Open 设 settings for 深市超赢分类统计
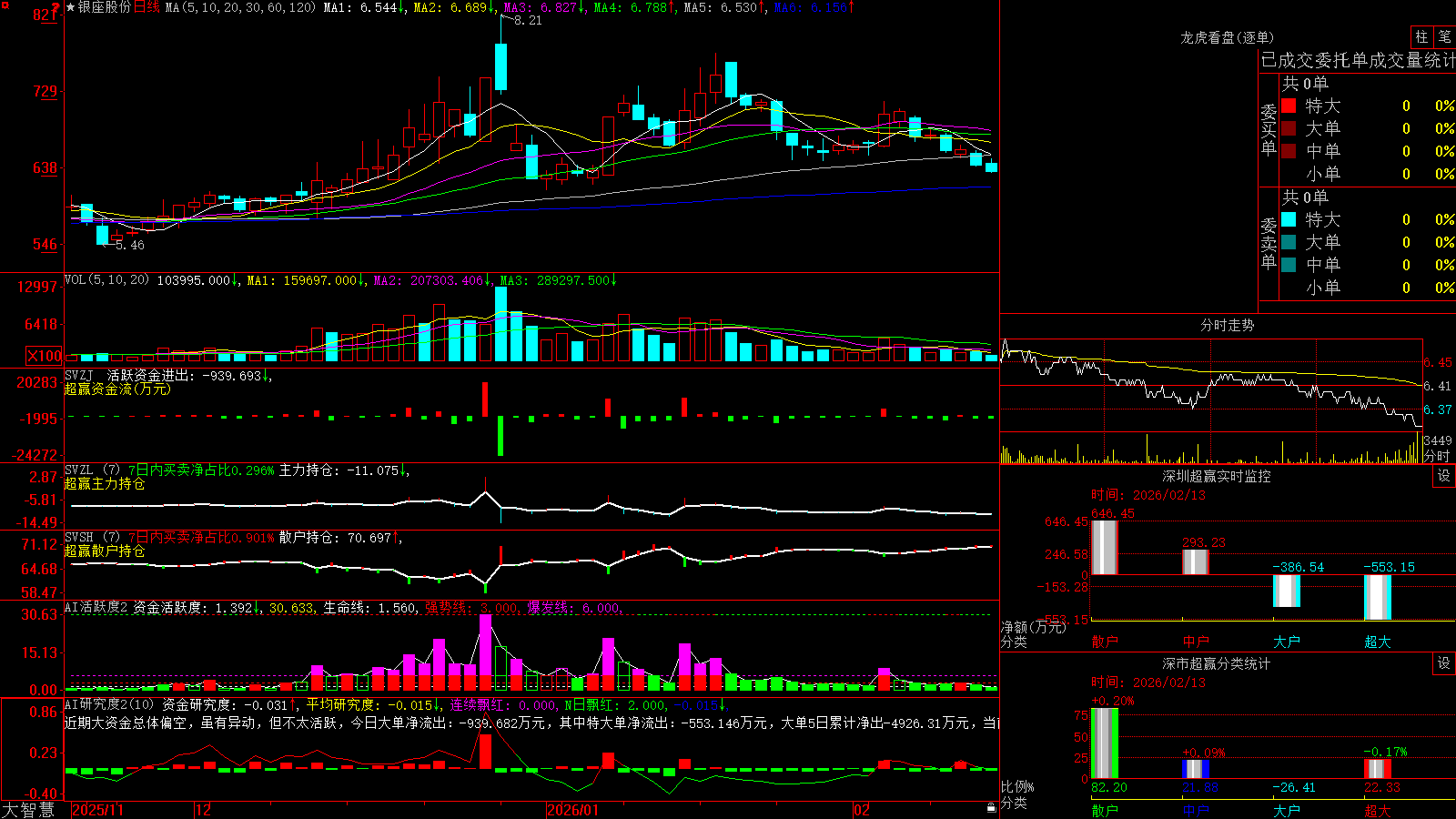This screenshot has width=1456, height=819. pyautogui.click(x=1444, y=663)
